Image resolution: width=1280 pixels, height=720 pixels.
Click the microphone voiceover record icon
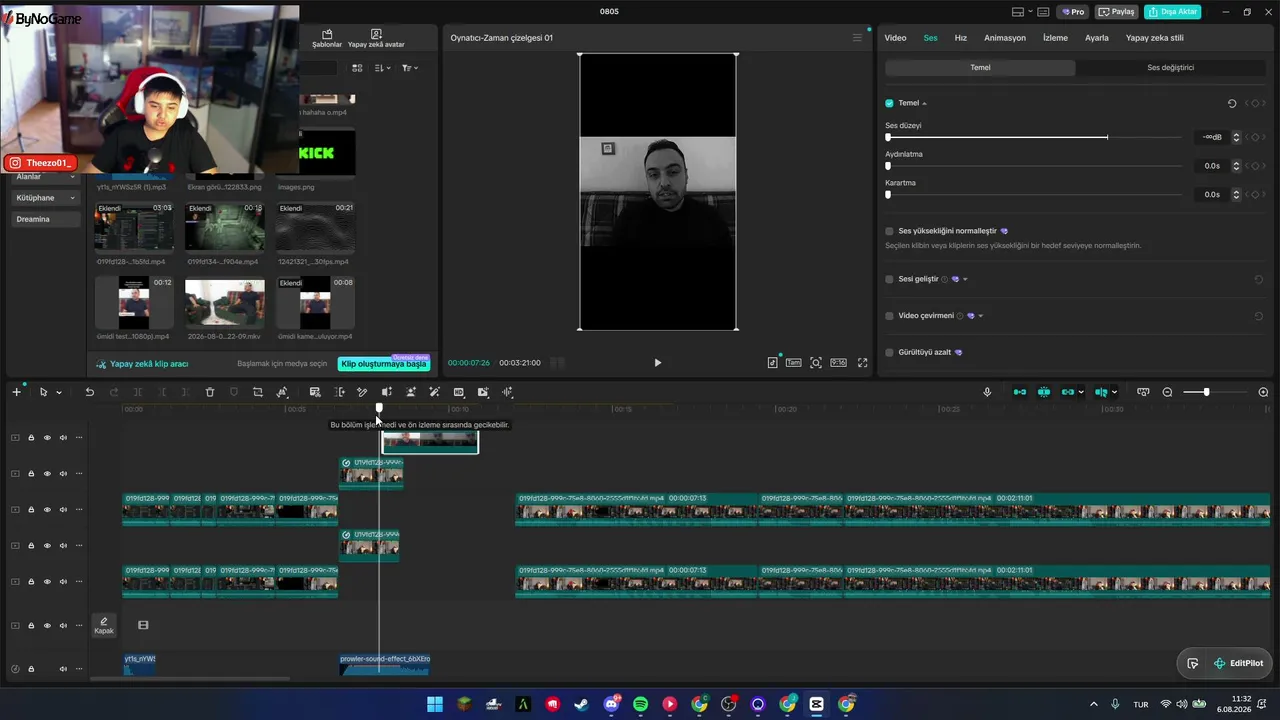pos(987,392)
